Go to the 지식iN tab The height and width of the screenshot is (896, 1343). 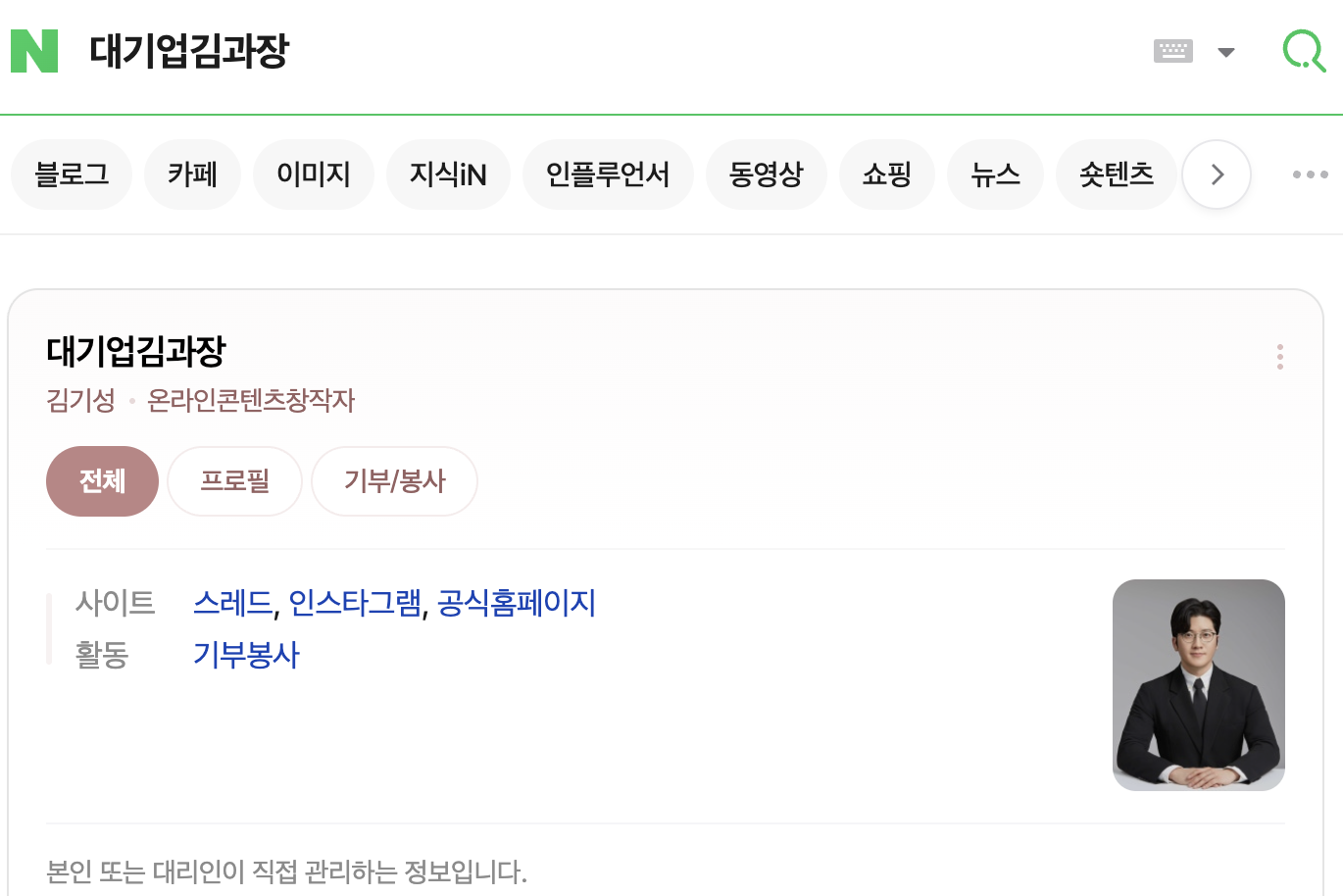pos(448,174)
